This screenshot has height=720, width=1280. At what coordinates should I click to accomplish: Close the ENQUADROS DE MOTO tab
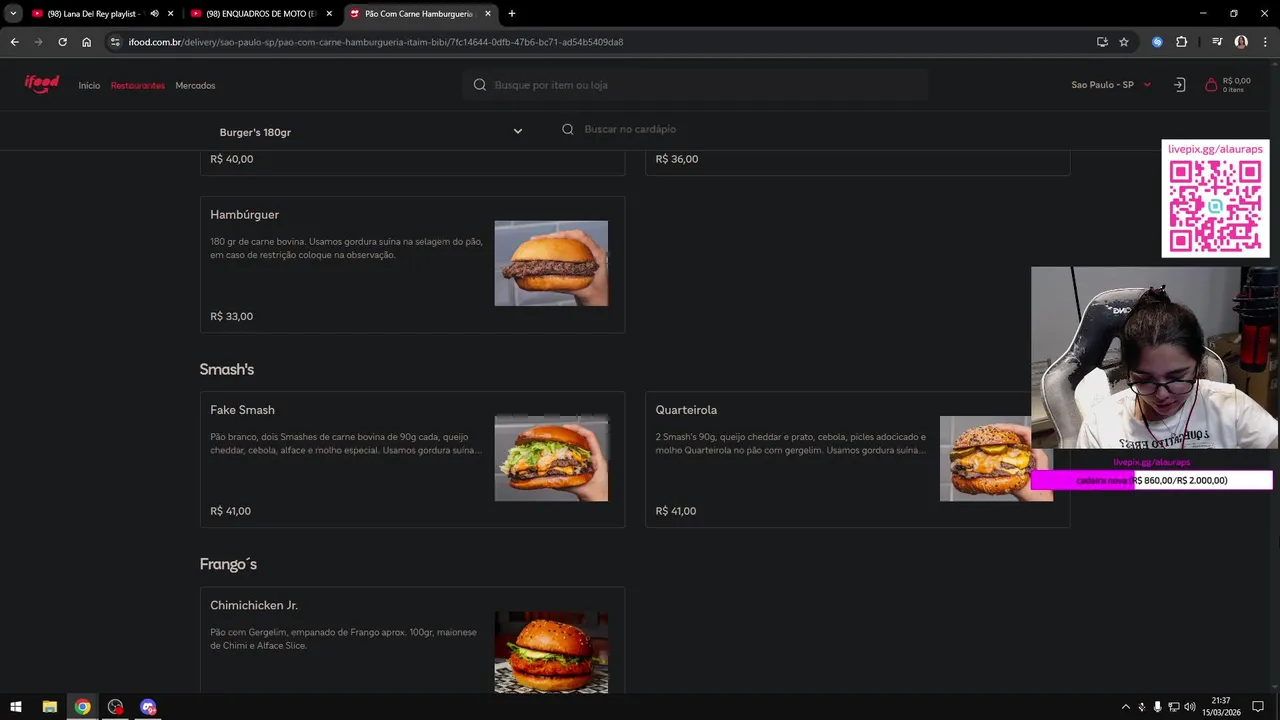(329, 14)
